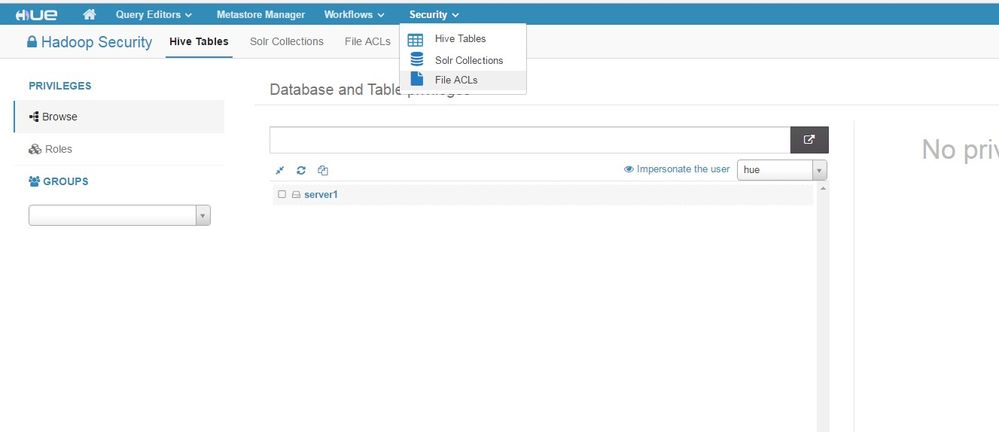
Task: Open the hue user dropdown
Action: [x=782, y=170]
